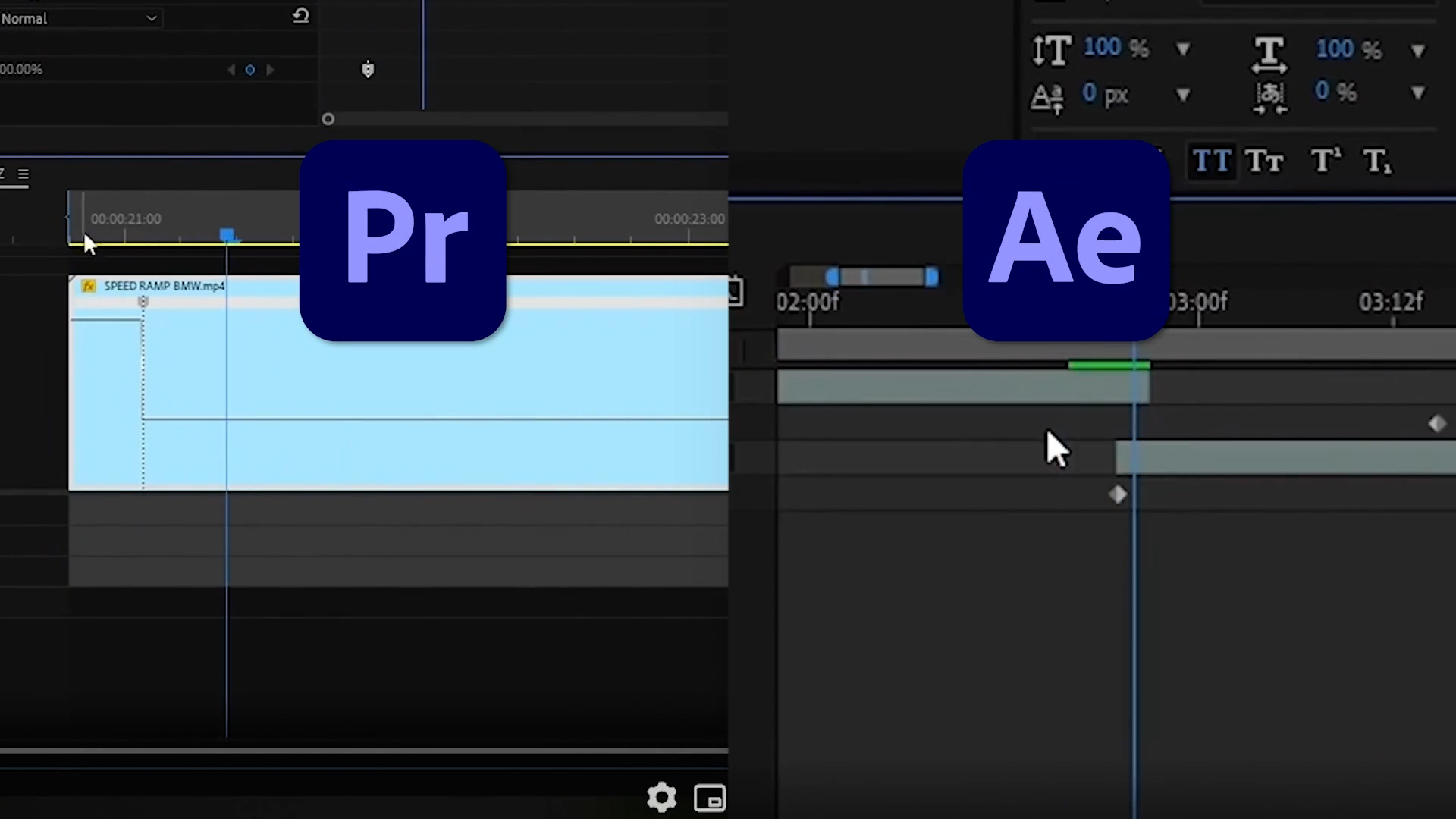Click the settings gear icon

[x=661, y=797]
